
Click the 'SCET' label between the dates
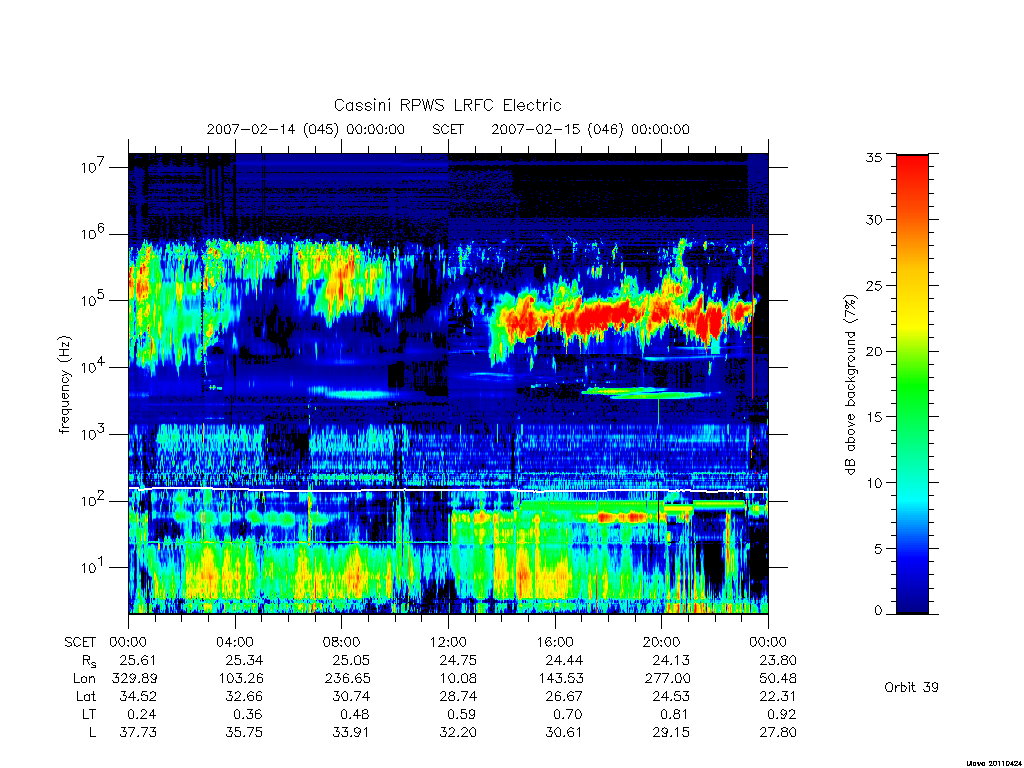[x=448, y=129]
